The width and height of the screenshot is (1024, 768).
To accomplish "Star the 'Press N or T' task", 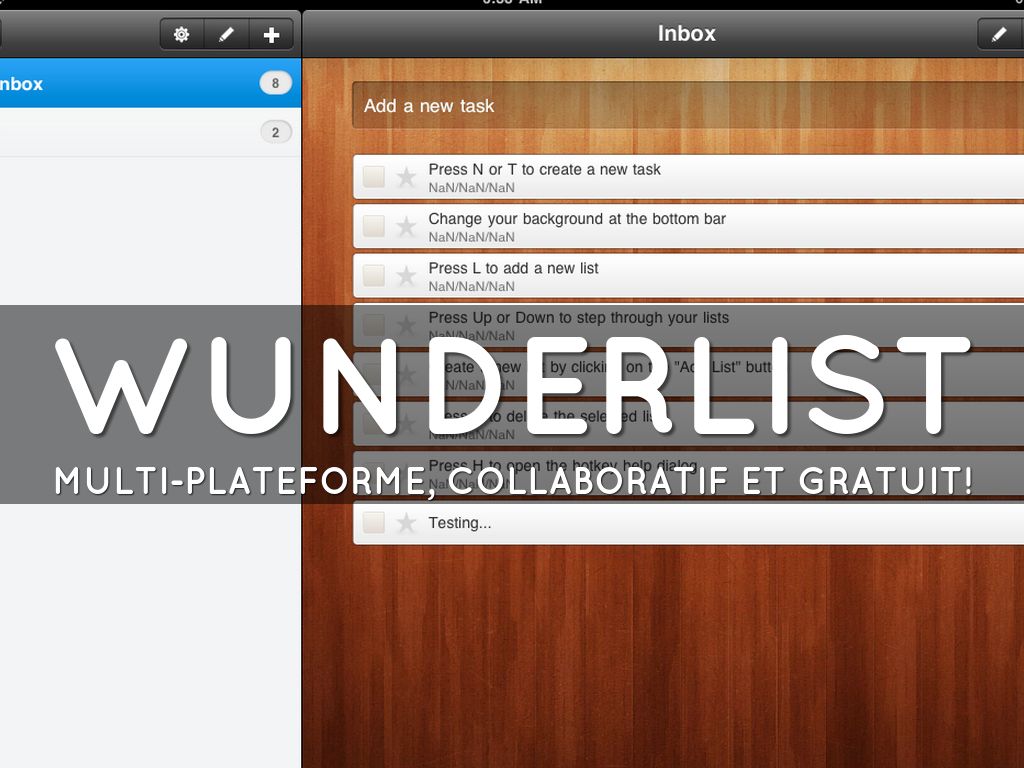I will point(406,177).
